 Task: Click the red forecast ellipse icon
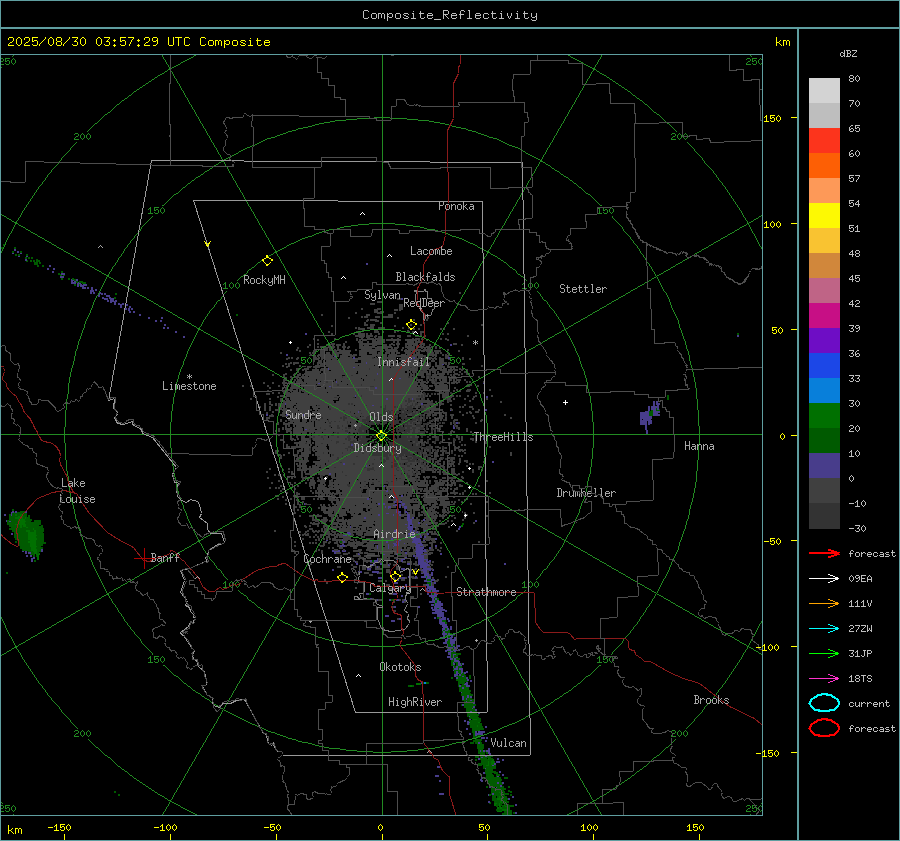[x=824, y=728]
